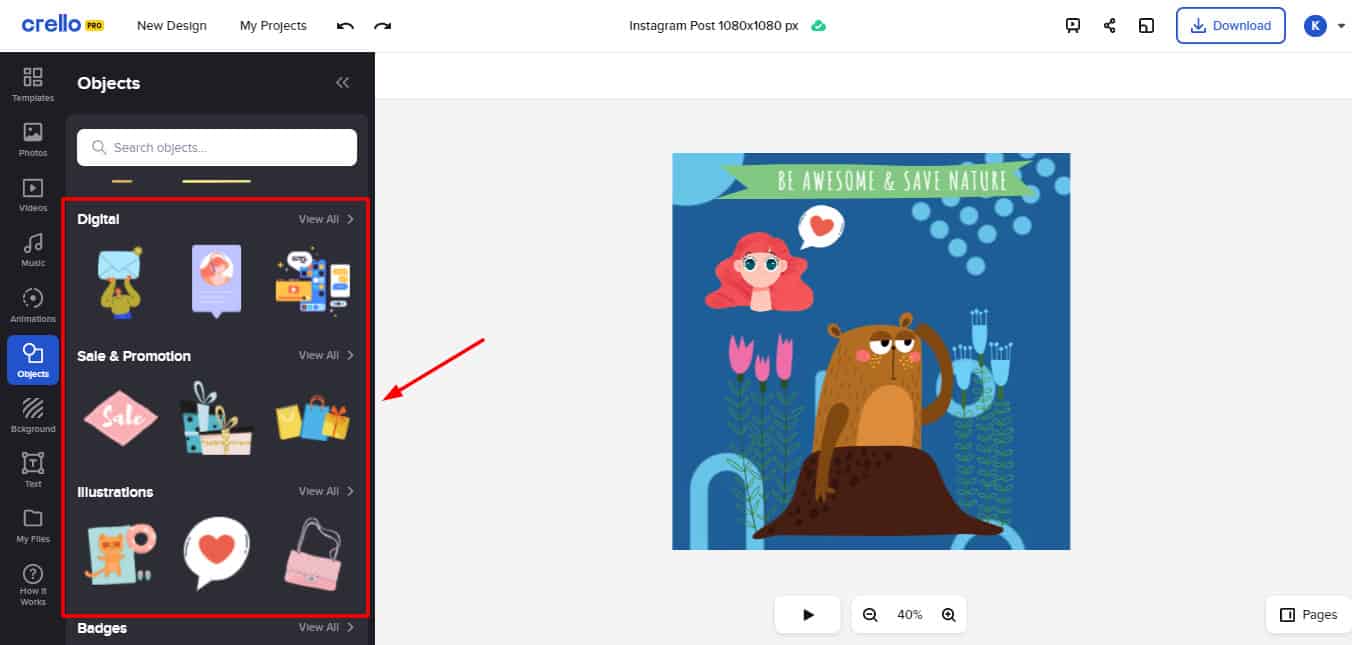Open the account dropdown arrow
Image resolution: width=1352 pixels, height=645 pixels.
click(1341, 27)
